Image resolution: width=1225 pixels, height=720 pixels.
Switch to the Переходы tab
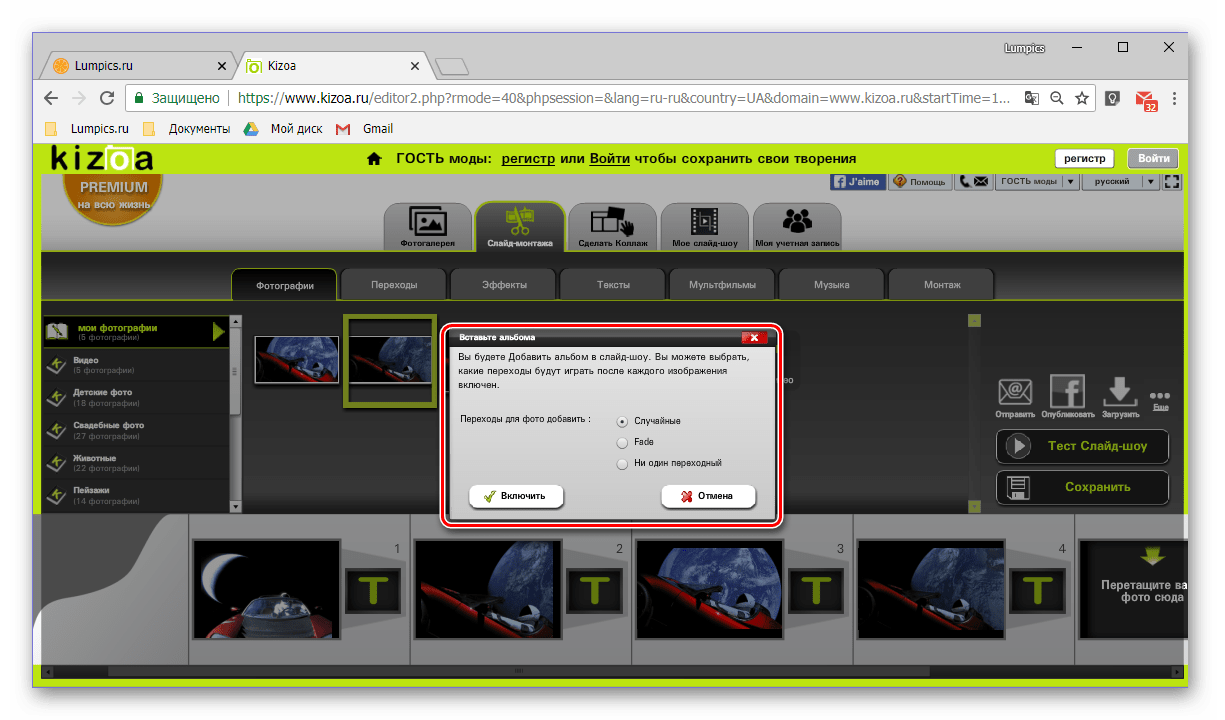pyautogui.click(x=394, y=285)
